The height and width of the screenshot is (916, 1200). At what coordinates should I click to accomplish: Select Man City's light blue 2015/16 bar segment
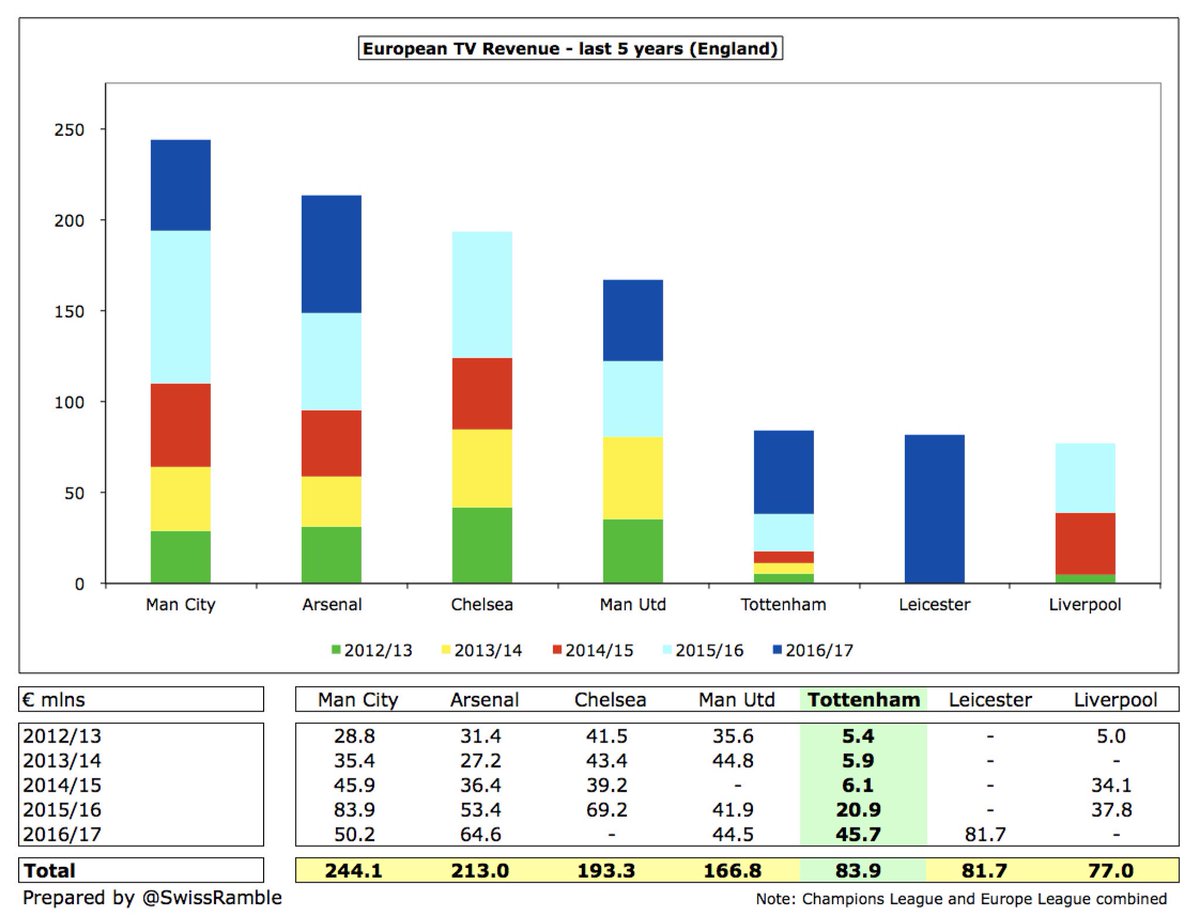(x=181, y=307)
